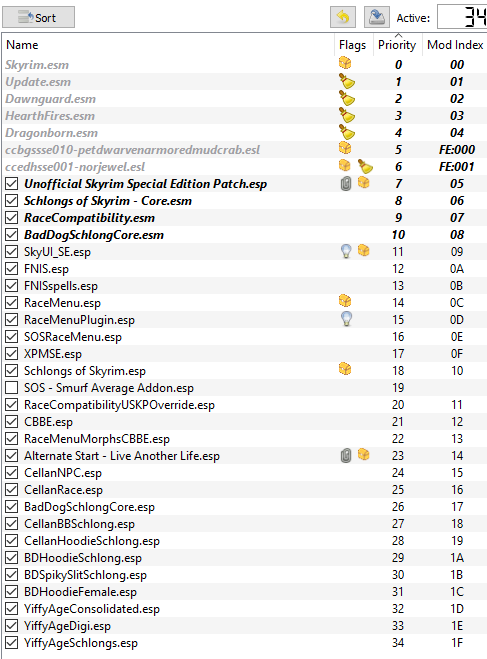Uncheck Alternate Start - Live Another Life.esp
The height and width of the screenshot is (659, 487).
pyautogui.click(x=12, y=456)
